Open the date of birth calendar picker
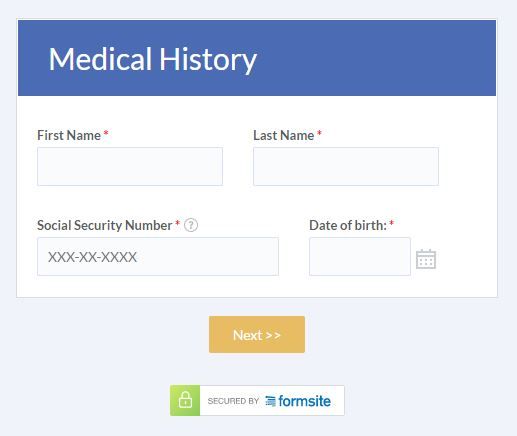Image resolution: width=517 pixels, height=436 pixels. tap(426, 259)
